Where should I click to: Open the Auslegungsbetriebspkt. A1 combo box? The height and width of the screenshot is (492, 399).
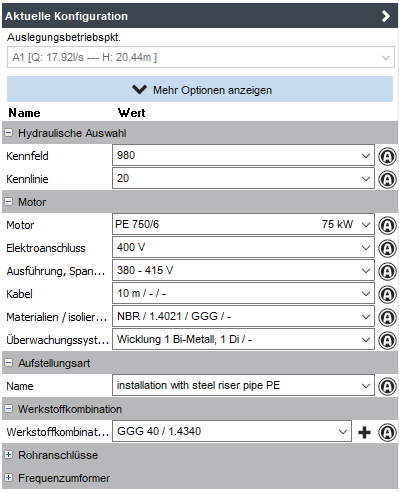click(x=201, y=57)
